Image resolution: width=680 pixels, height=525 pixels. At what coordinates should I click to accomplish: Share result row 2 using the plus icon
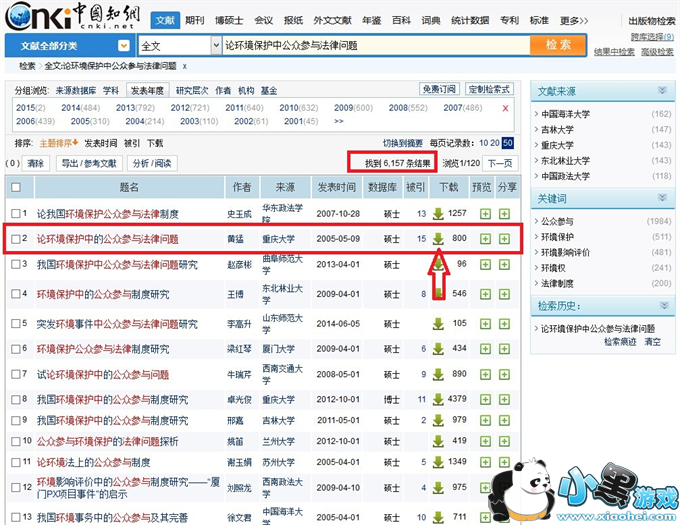tap(505, 239)
